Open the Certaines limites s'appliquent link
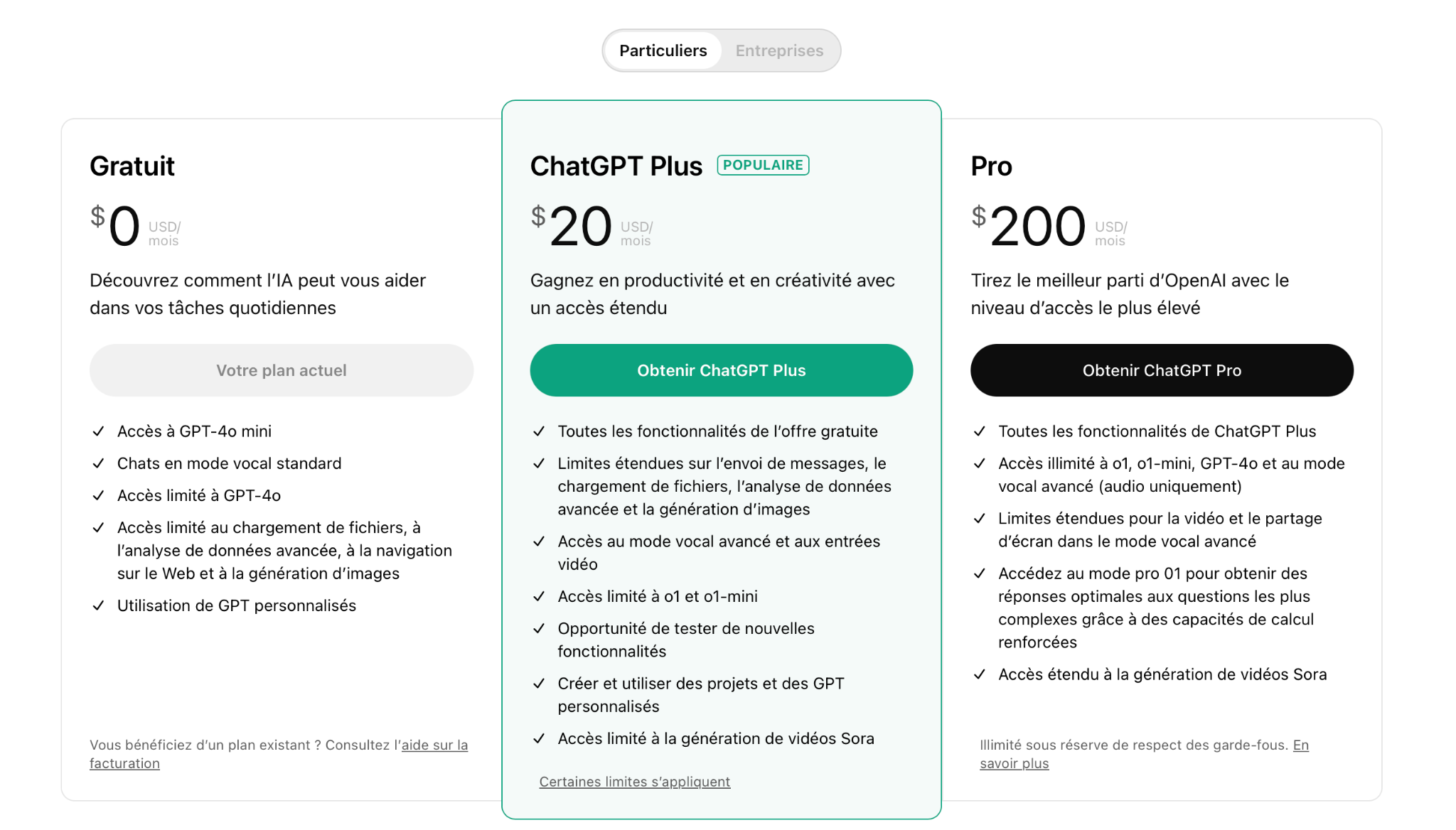The image size is (1456, 830). (x=634, y=782)
